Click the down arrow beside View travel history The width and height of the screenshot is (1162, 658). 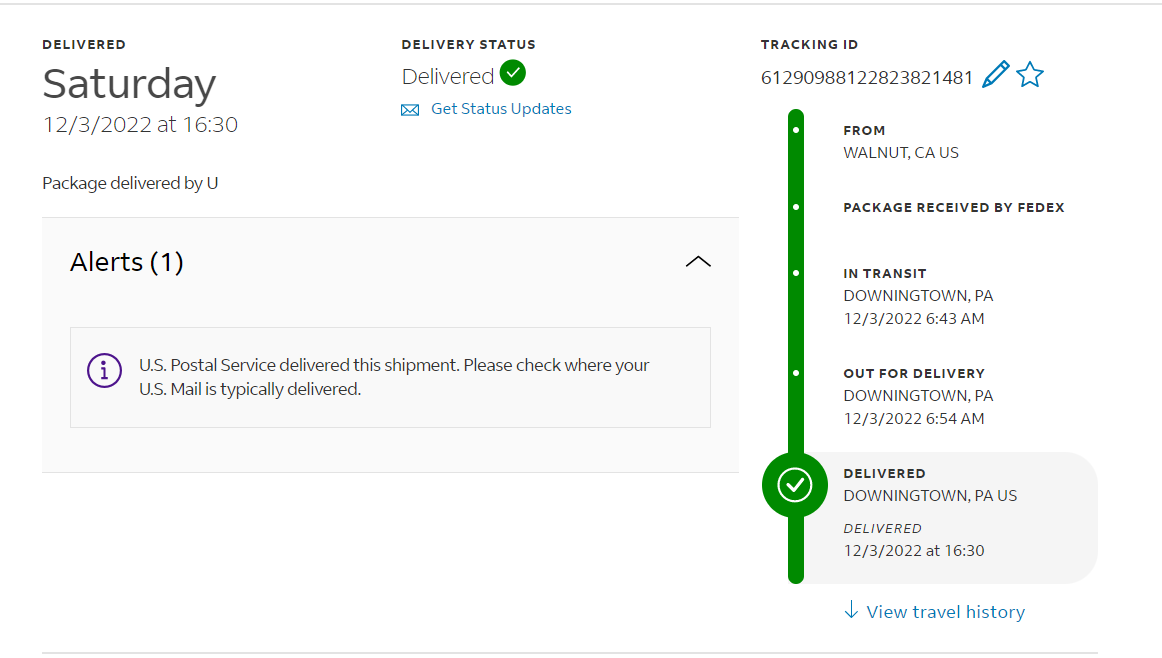pyautogui.click(x=851, y=610)
